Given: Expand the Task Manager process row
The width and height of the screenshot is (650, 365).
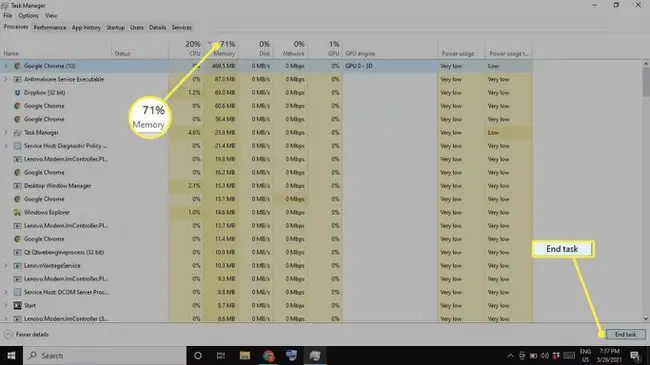Looking at the screenshot, I should (6, 133).
